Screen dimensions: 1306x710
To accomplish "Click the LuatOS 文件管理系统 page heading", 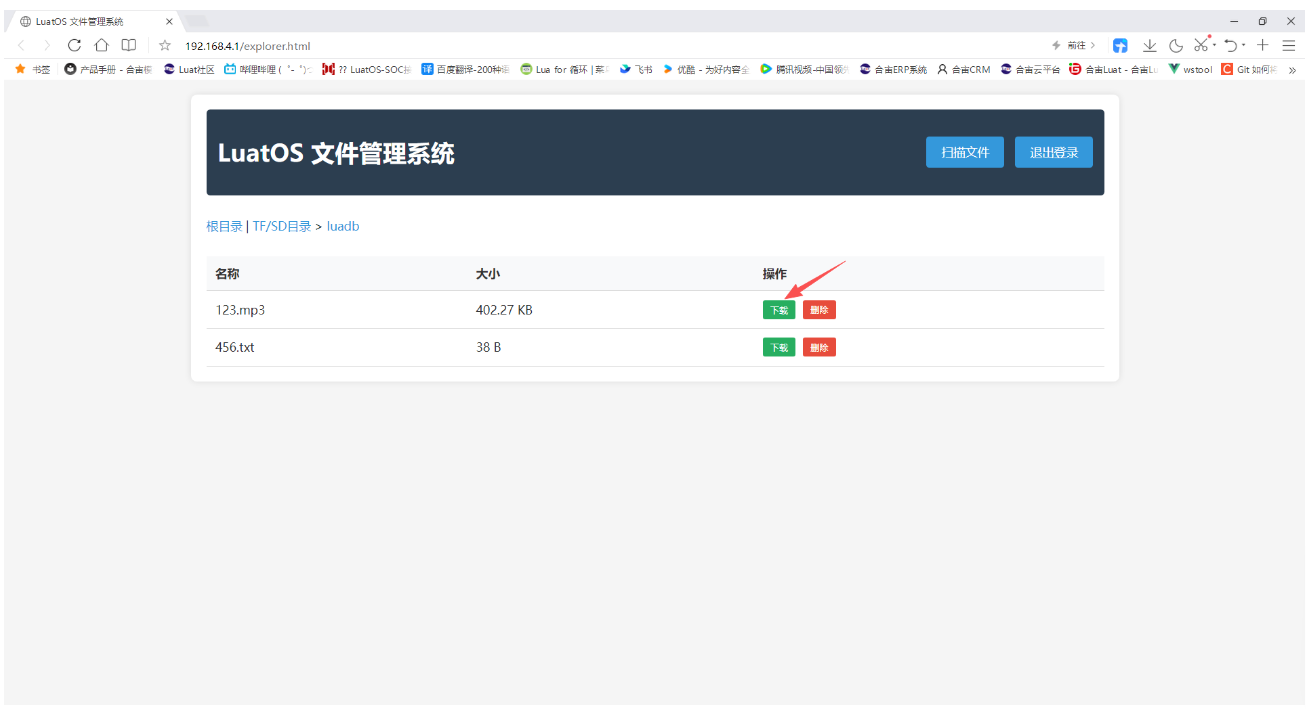I will [336, 153].
